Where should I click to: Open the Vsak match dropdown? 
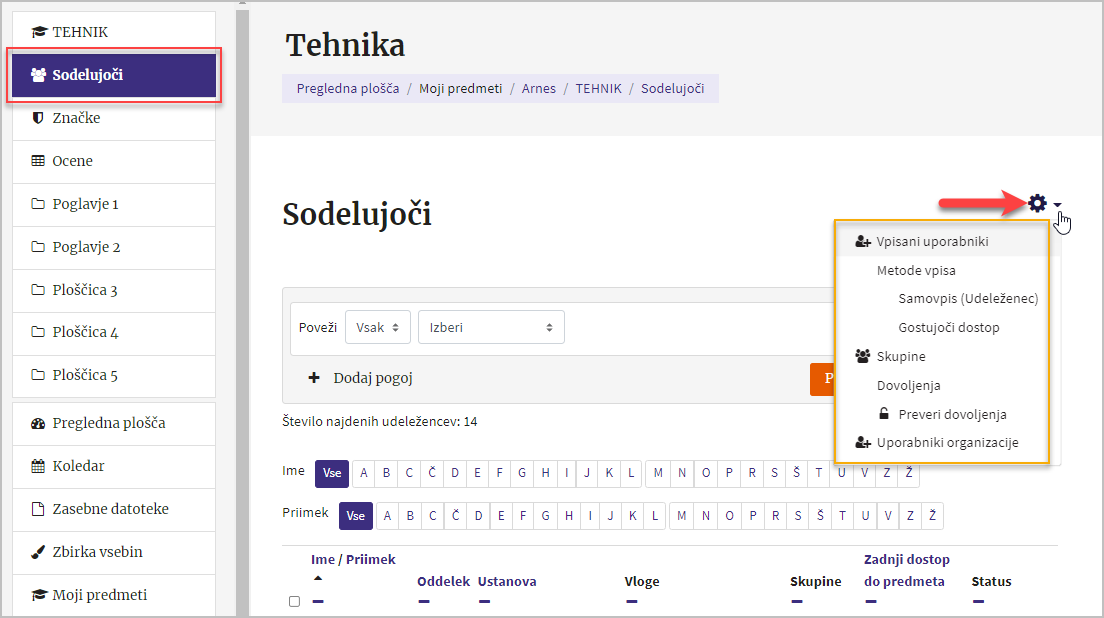click(377, 327)
